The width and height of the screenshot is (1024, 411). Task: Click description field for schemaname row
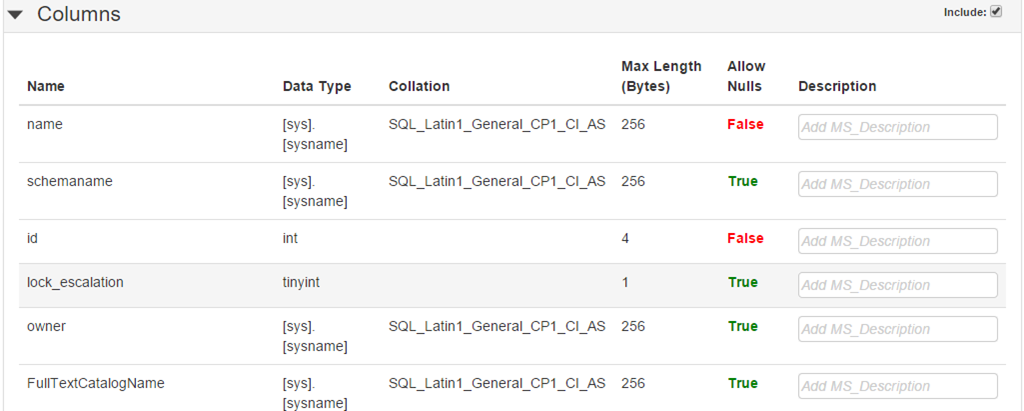click(x=897, y=184)
